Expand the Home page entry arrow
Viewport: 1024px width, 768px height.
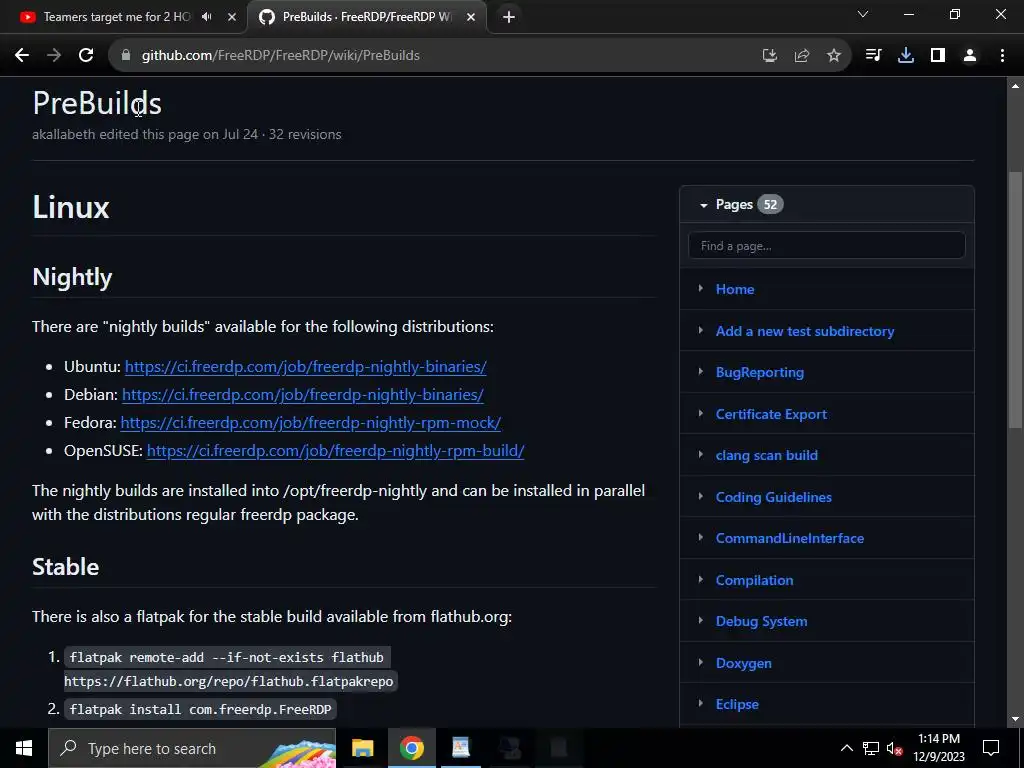(x=701, y=288)
